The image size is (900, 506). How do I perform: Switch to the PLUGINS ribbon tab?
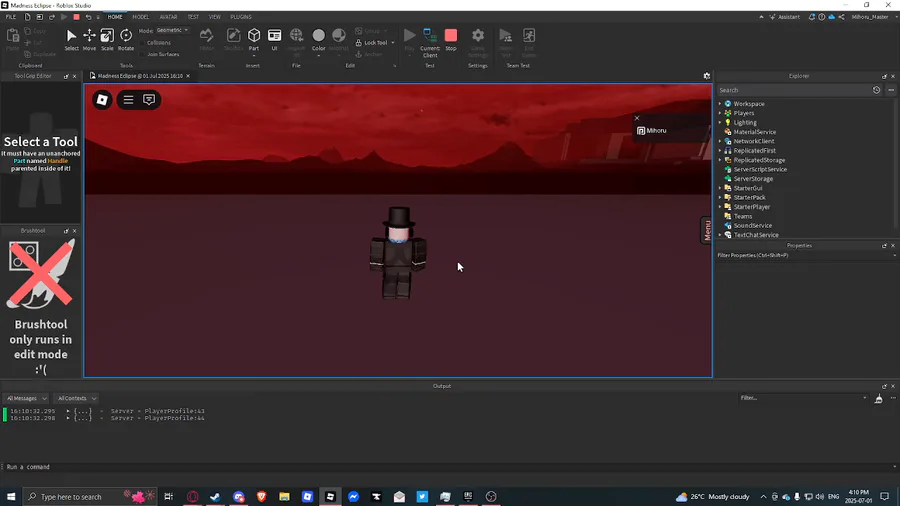(x=241, y=17)
